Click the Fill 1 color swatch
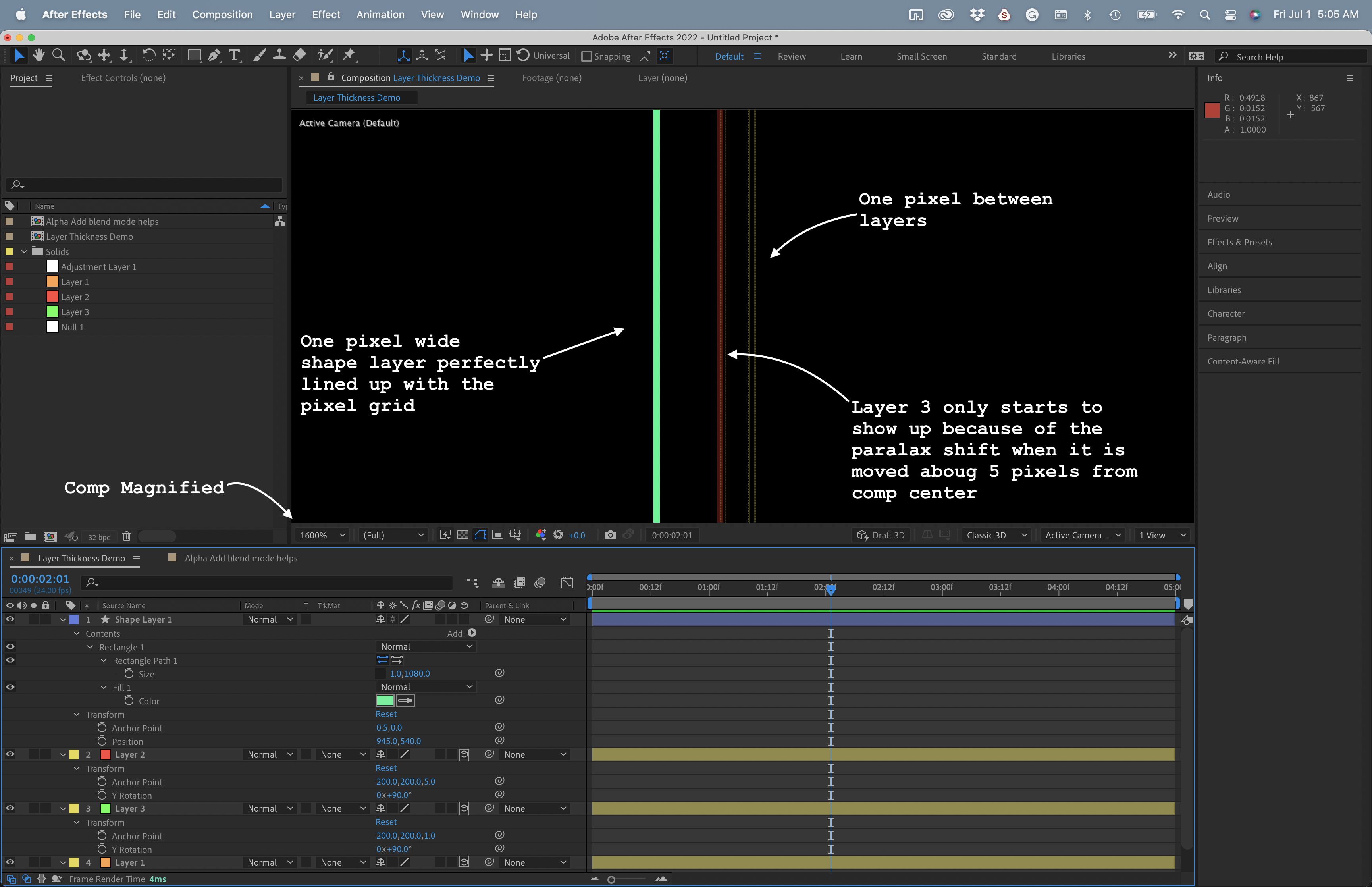Image resolution: width=1372 pixels, height=887 pixels. [385, 700]
